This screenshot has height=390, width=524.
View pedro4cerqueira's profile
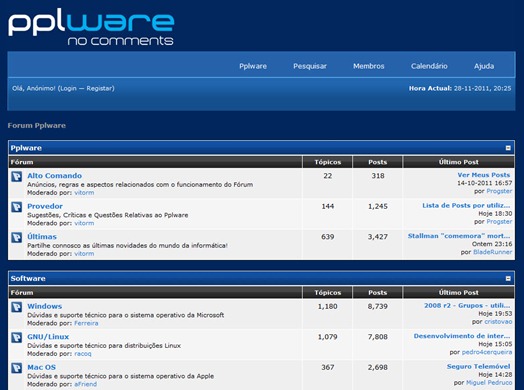click(487, 352)
